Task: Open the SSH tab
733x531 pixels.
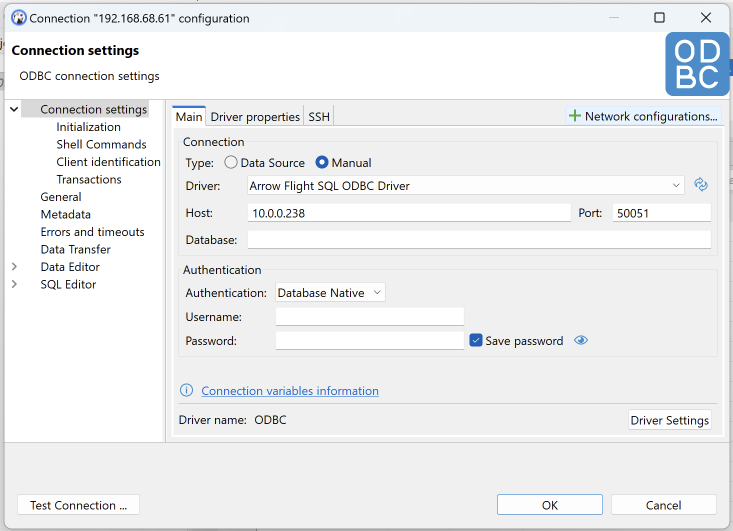Action: click(x=319, y=117)
